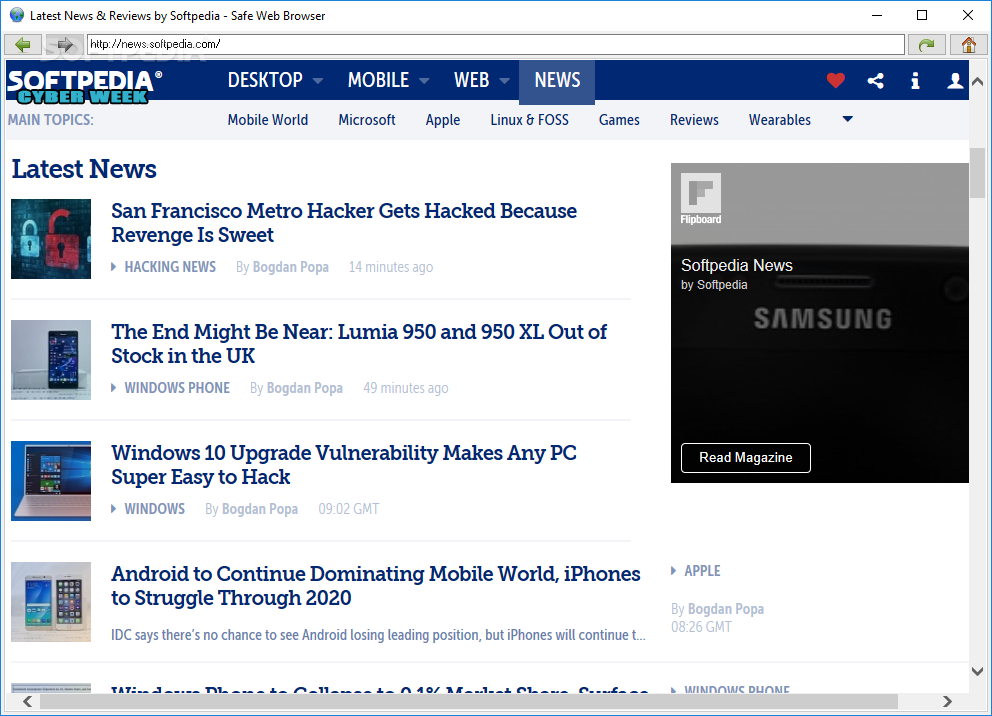Click the IDC says article summary text
The image size is (992, 716).
click(x=378, y=634)
